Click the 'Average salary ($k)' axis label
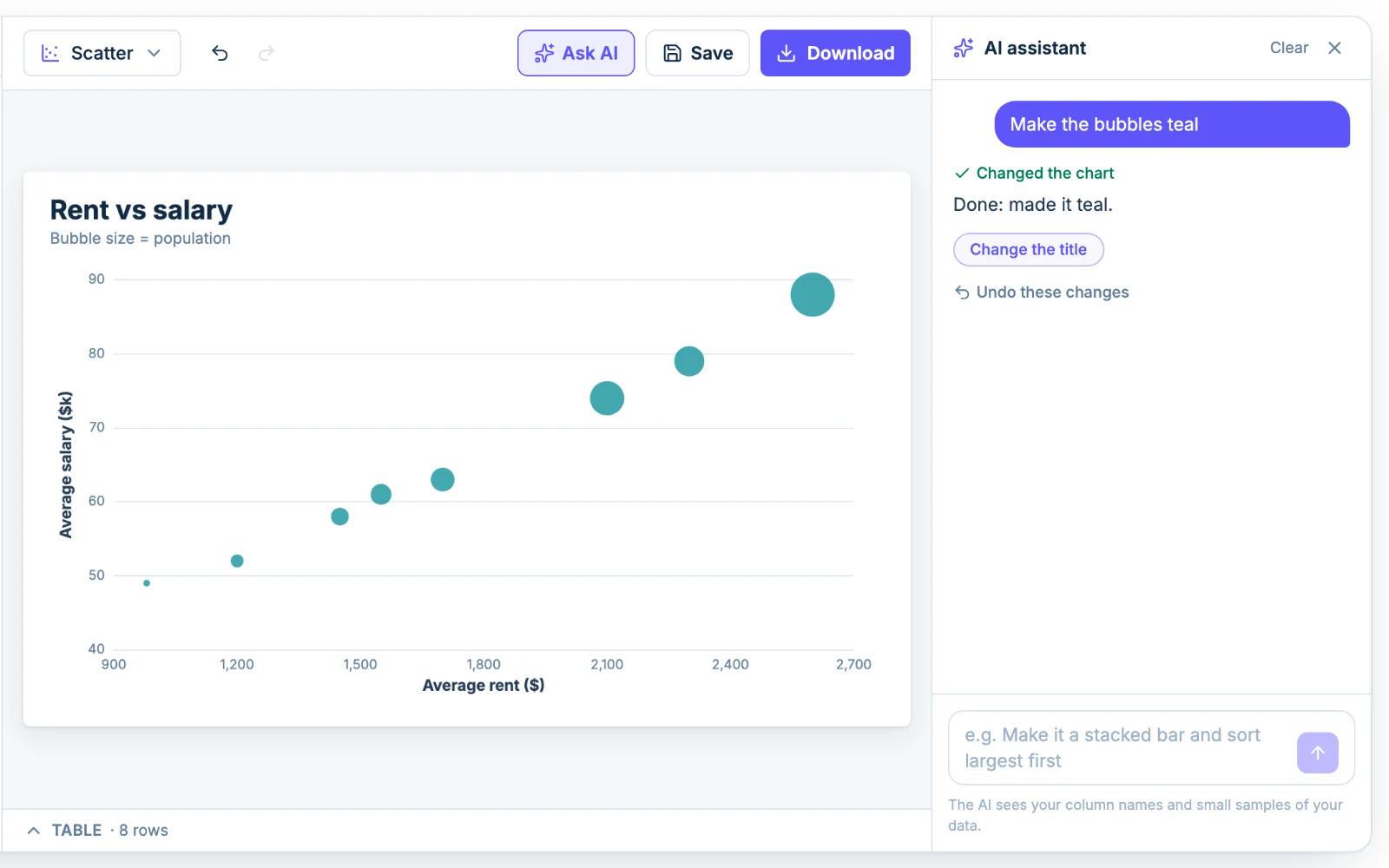Viewport: 1389px width, 868px height. [x=66, y=464]
